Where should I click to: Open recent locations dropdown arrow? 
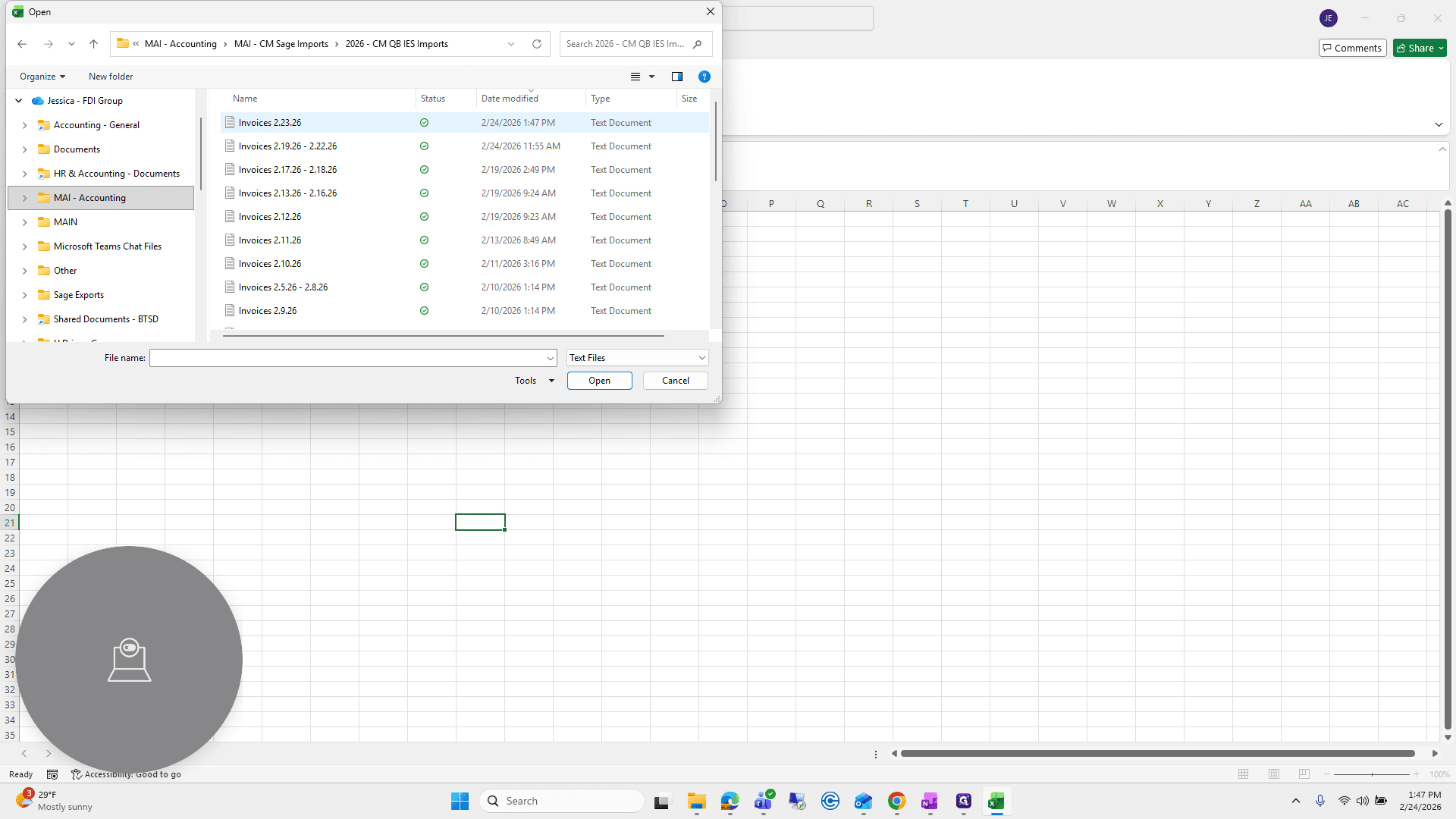(71, 44)
